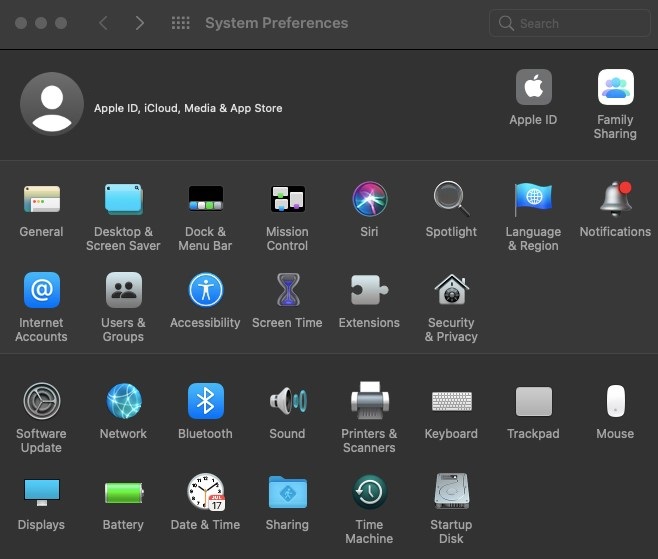Viewport: 658px width, 559px height.
Task: Go back with the left arrow button
Action: coord(103,23)
